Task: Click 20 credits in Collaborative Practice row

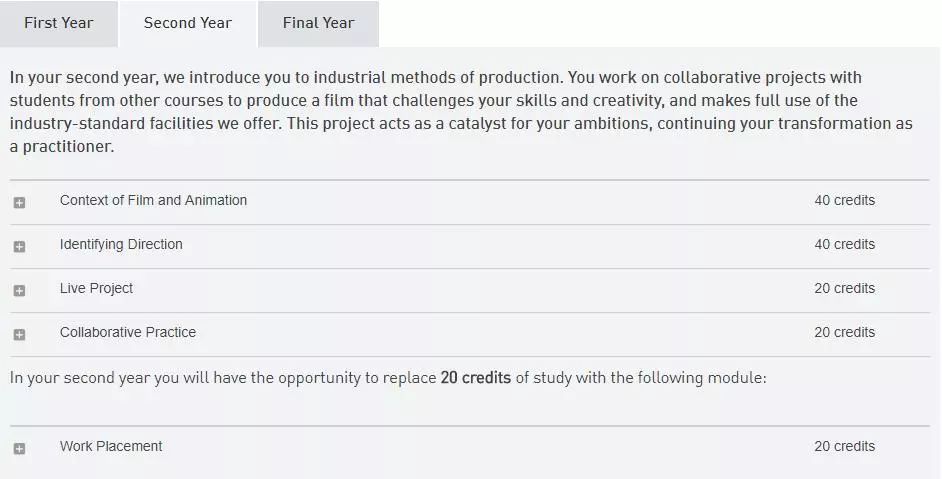Action: pyautogui.click(x=844, y=332)
